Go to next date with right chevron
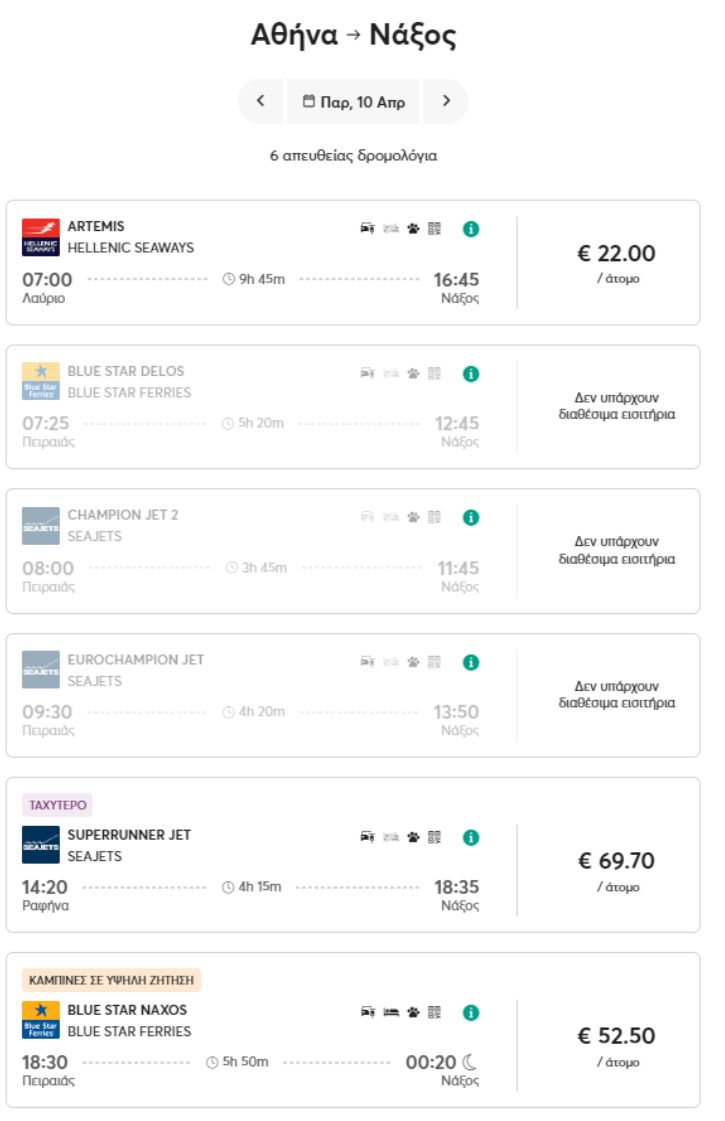The width and height of the screenshot is (725, 1121). (x=446, y=101)
